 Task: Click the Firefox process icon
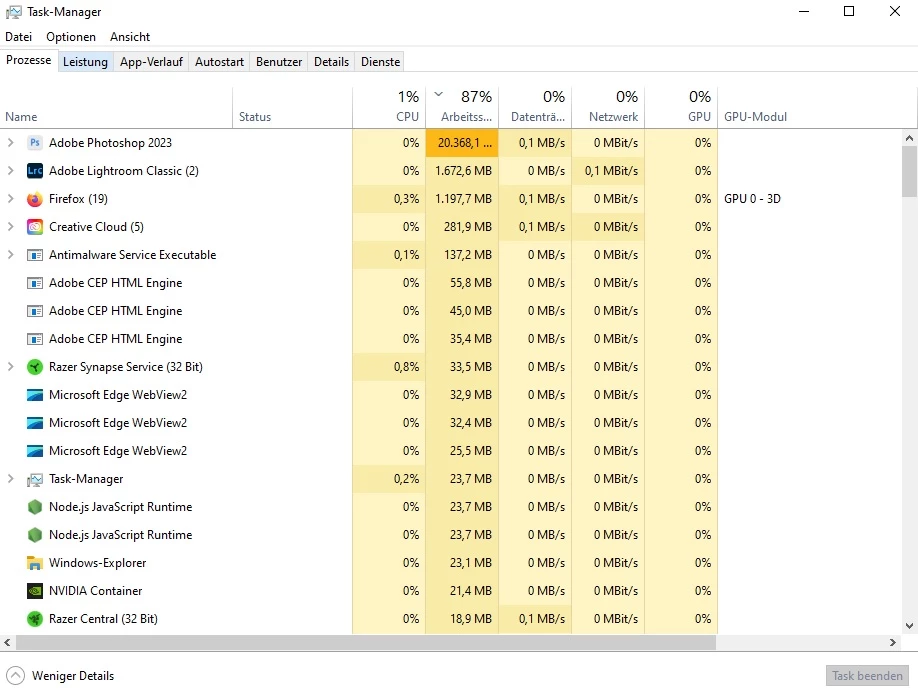(35, 199)
